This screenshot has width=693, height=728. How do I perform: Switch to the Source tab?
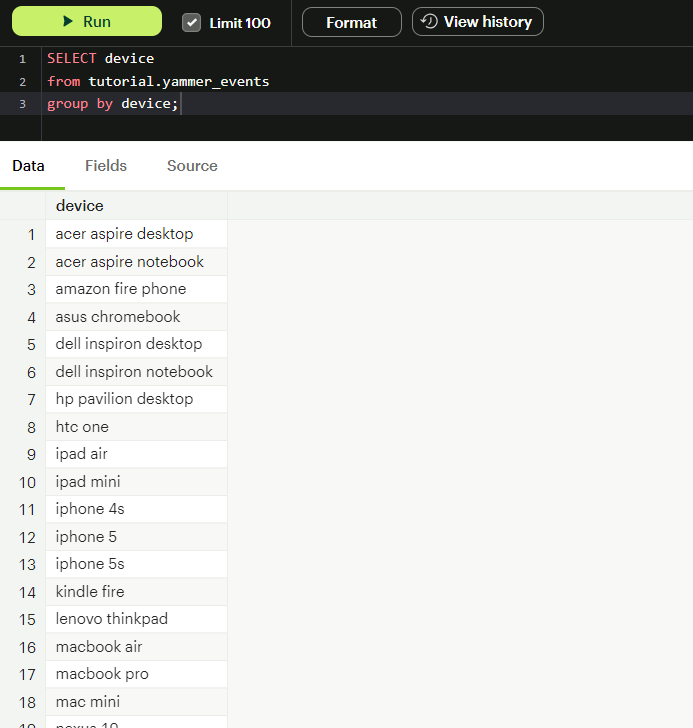point(192,166)
